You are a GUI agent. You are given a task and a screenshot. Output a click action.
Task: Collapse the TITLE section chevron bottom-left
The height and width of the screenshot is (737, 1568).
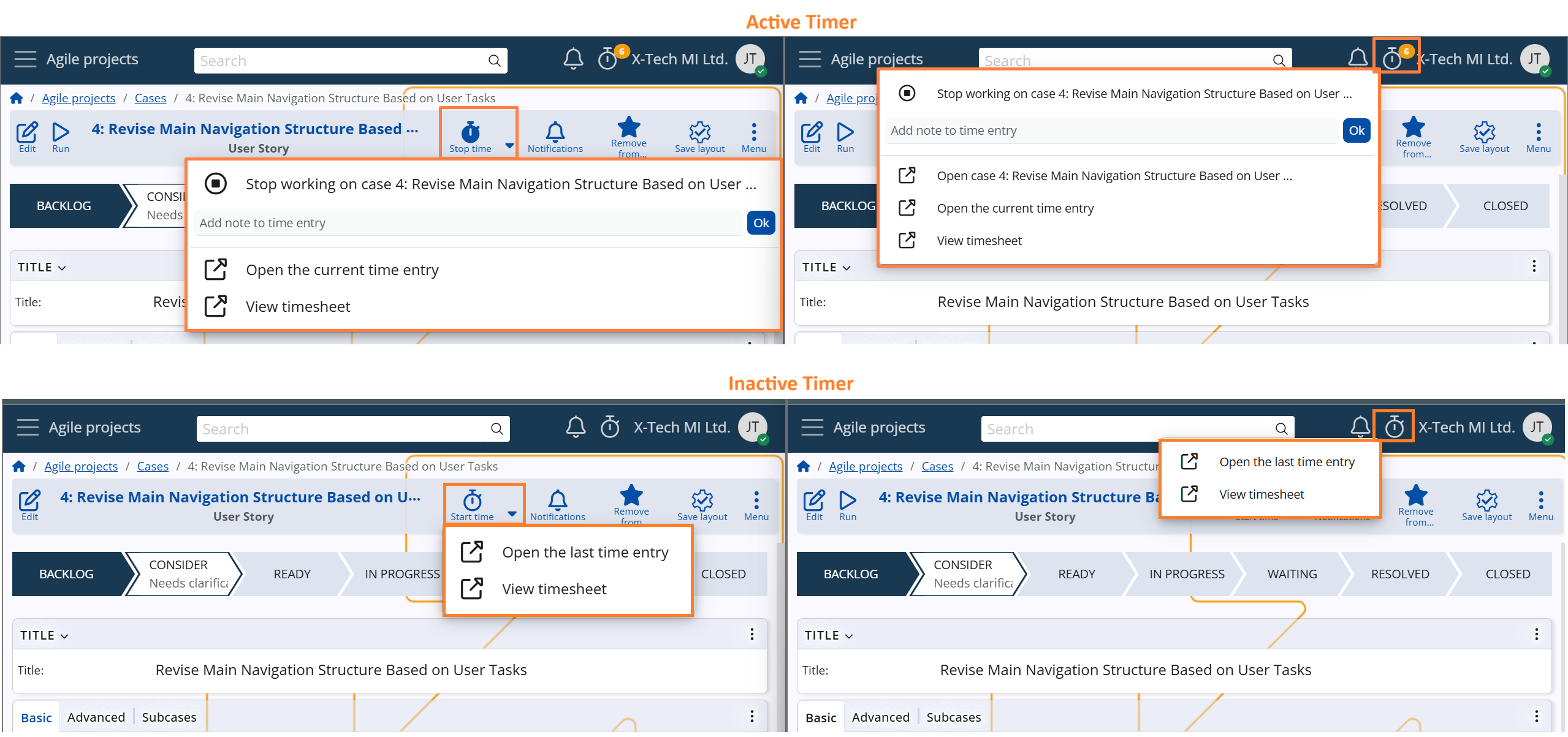click(x=64, y=637)
